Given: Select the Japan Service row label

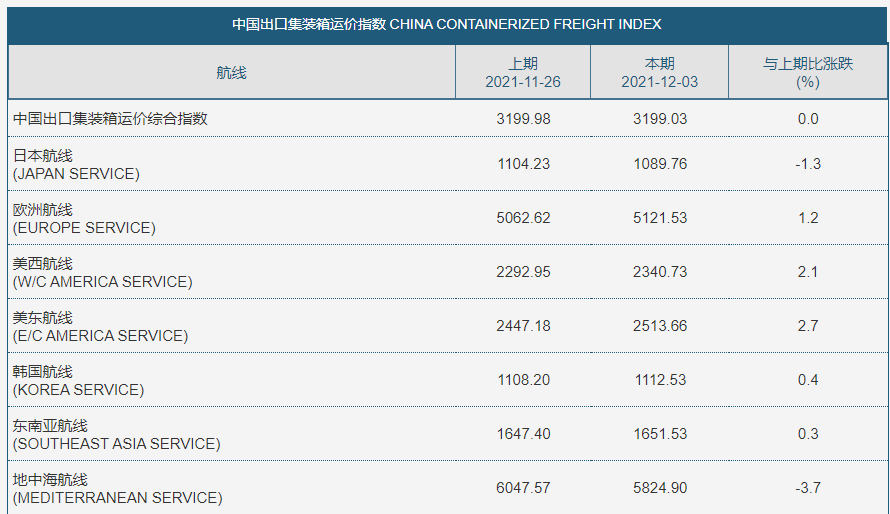Looking at the screenshot, I should pos(76,165).
